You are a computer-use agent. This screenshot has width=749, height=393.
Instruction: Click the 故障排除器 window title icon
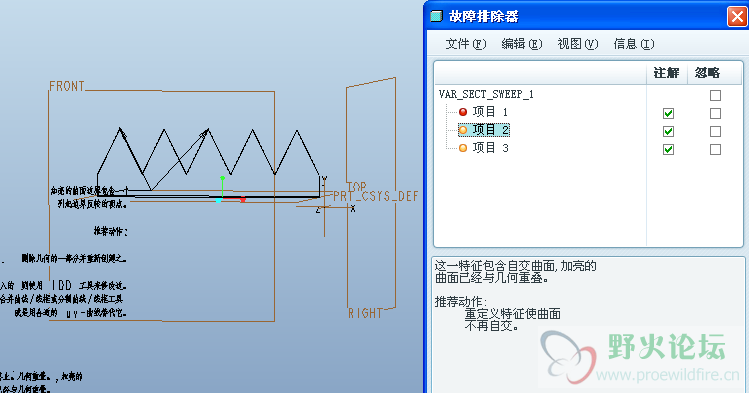click(437, 17)
